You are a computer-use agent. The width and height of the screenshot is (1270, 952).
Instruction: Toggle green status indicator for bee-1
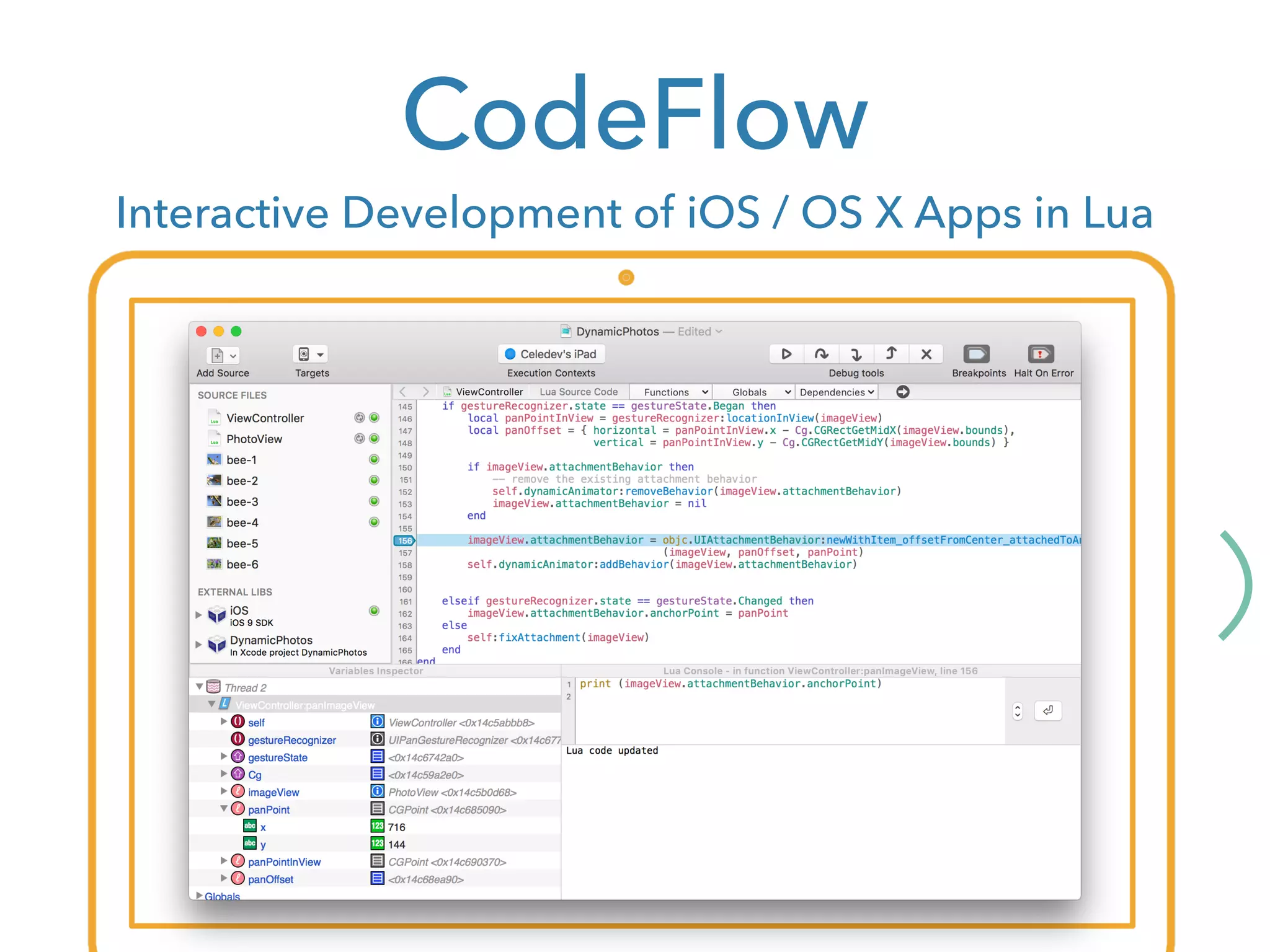[x=374, y=459]
